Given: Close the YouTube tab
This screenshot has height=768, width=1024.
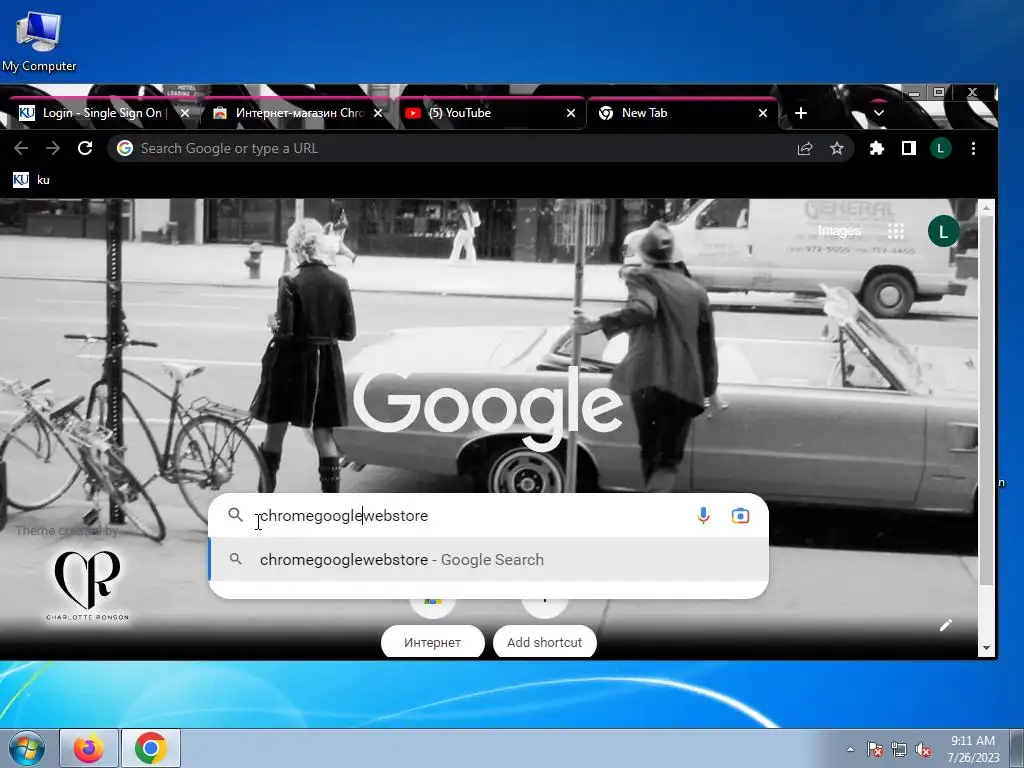Looking at the screenshot, I should point(570,113).
